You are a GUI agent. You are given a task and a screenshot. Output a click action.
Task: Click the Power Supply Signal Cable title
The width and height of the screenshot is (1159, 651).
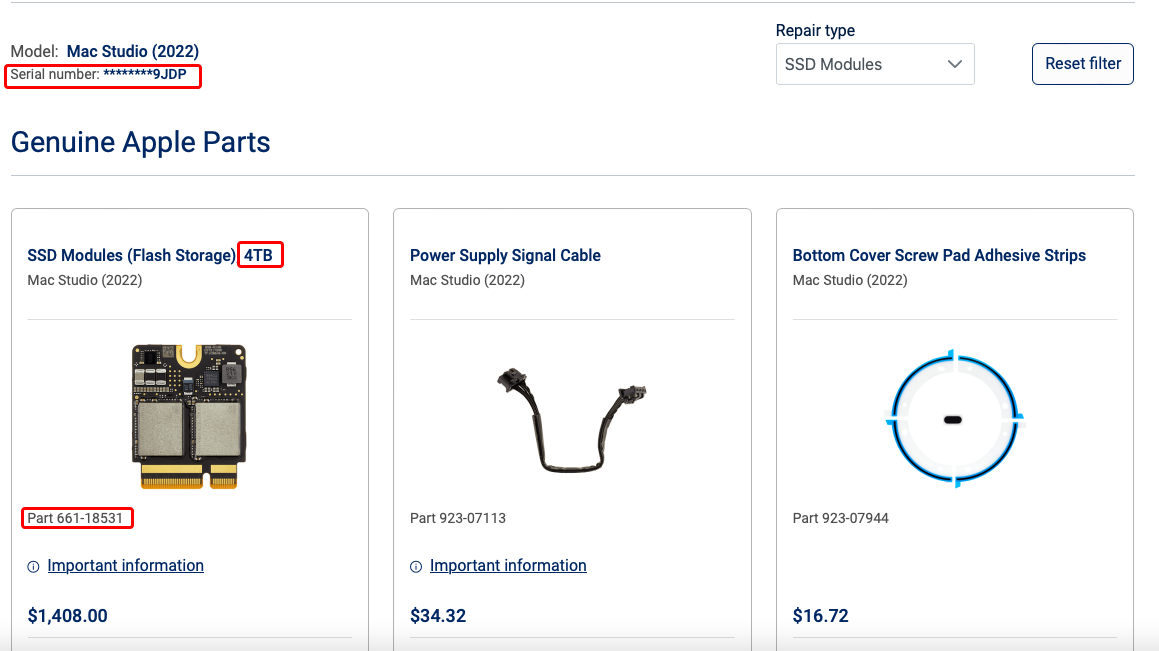tap(505, 255)
